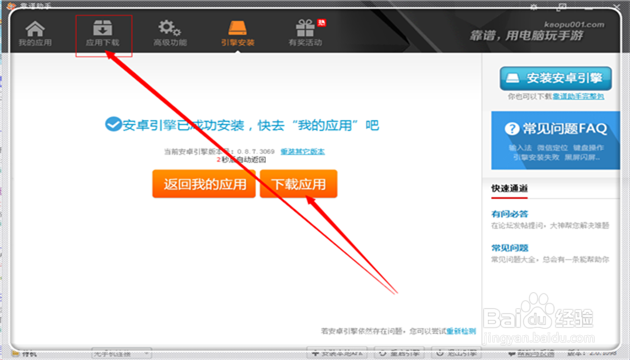Click the blue checkmark success icon
Image resolution: width=630 pixels, height=360 pixels.
point(113,124)
